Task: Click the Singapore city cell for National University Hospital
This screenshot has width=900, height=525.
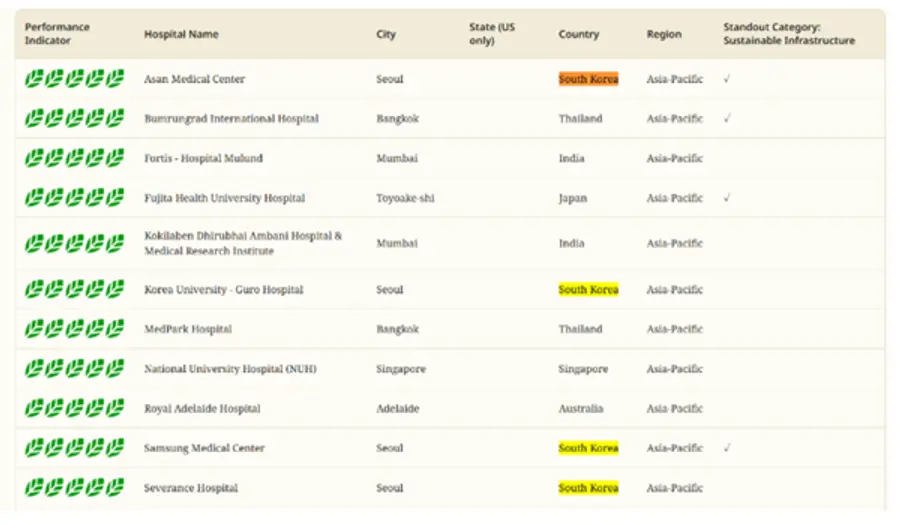Action: click(401, 368)
